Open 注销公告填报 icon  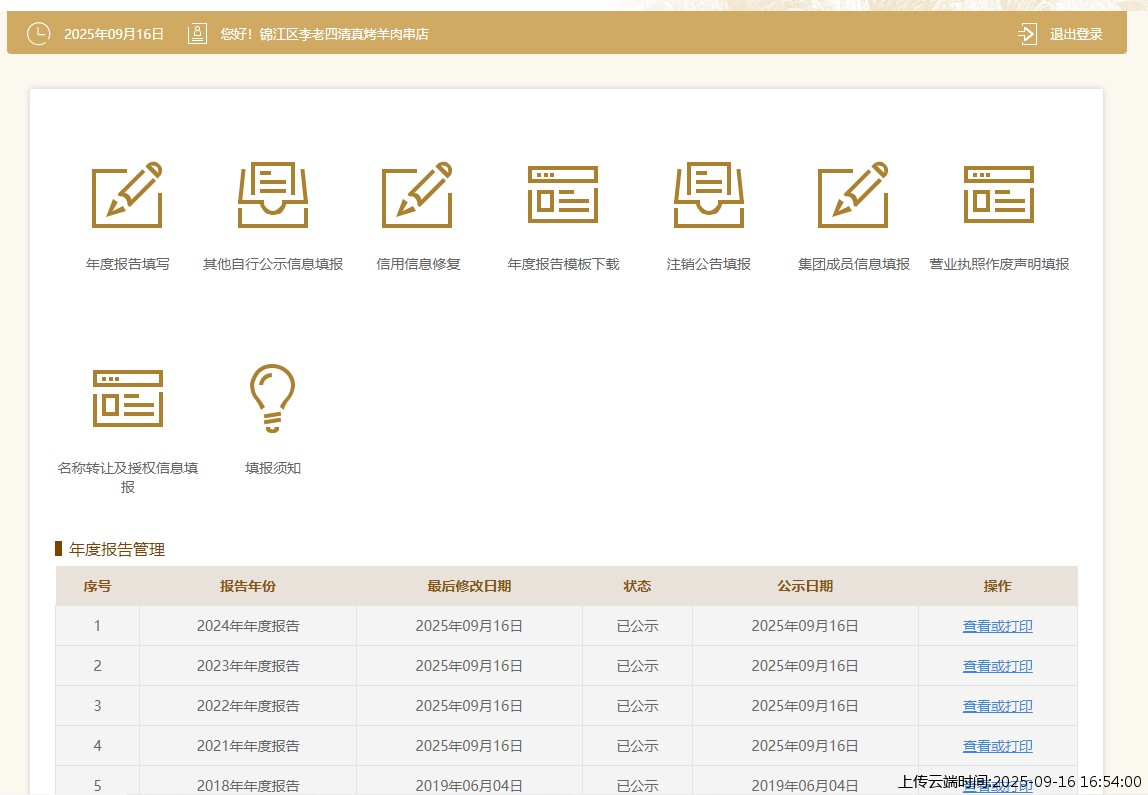pyautogui.click(x=709, y=195)
